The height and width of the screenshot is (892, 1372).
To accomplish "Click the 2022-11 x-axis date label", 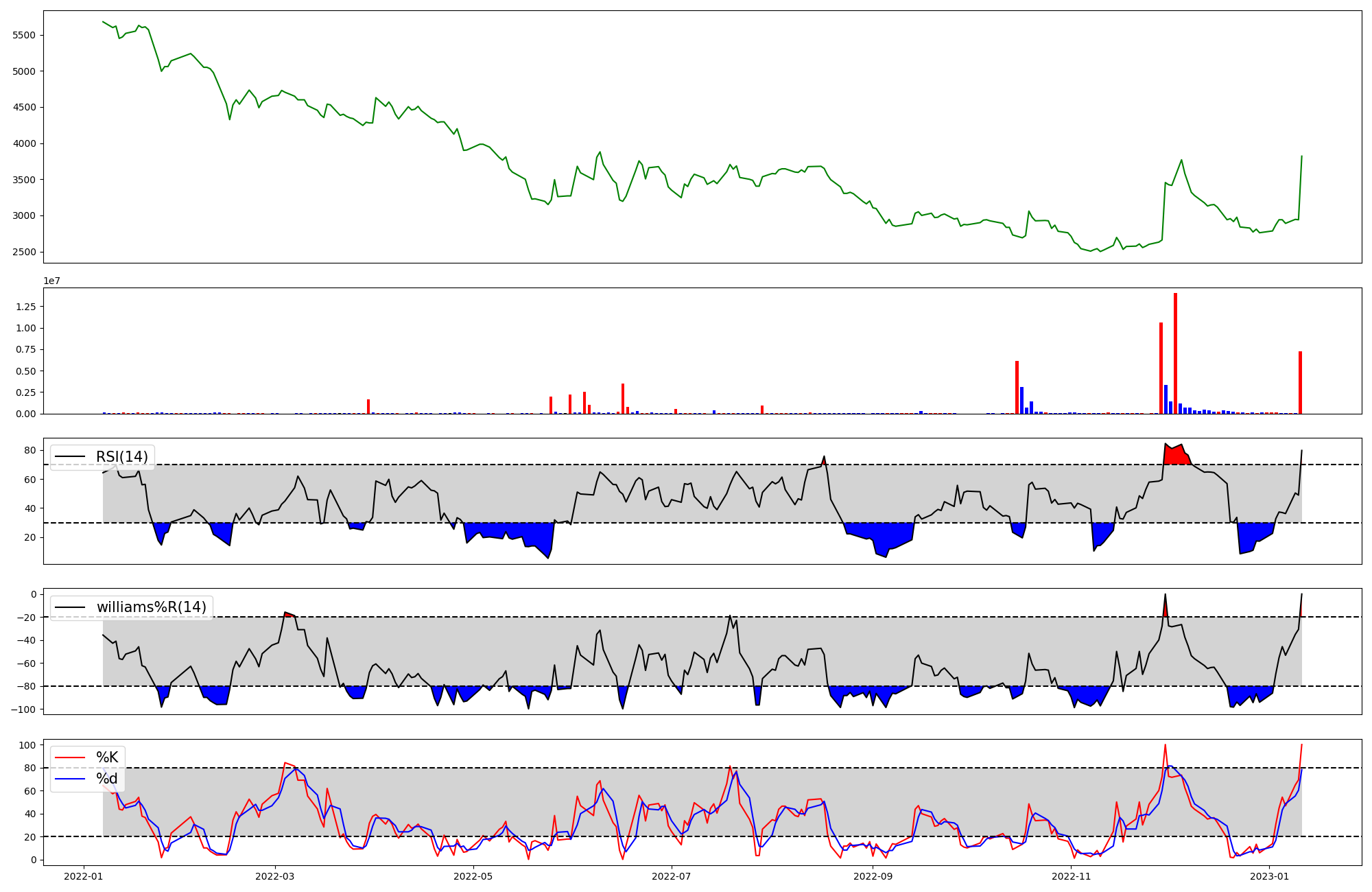I will (1071, 876).
